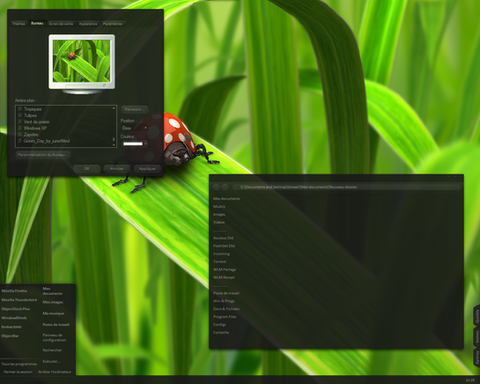The height and width of the screenshot is (384, 480).
Task: Pick the white Couleur swatch
Action: click(133, 144)
